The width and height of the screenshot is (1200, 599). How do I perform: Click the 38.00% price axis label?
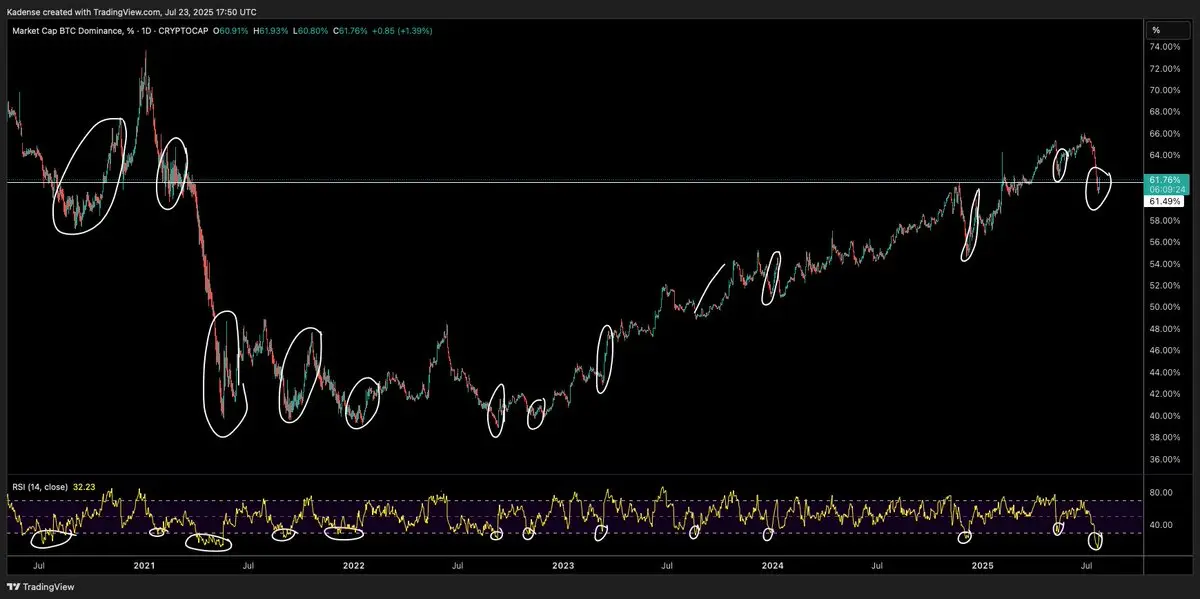coord(1166,438)
